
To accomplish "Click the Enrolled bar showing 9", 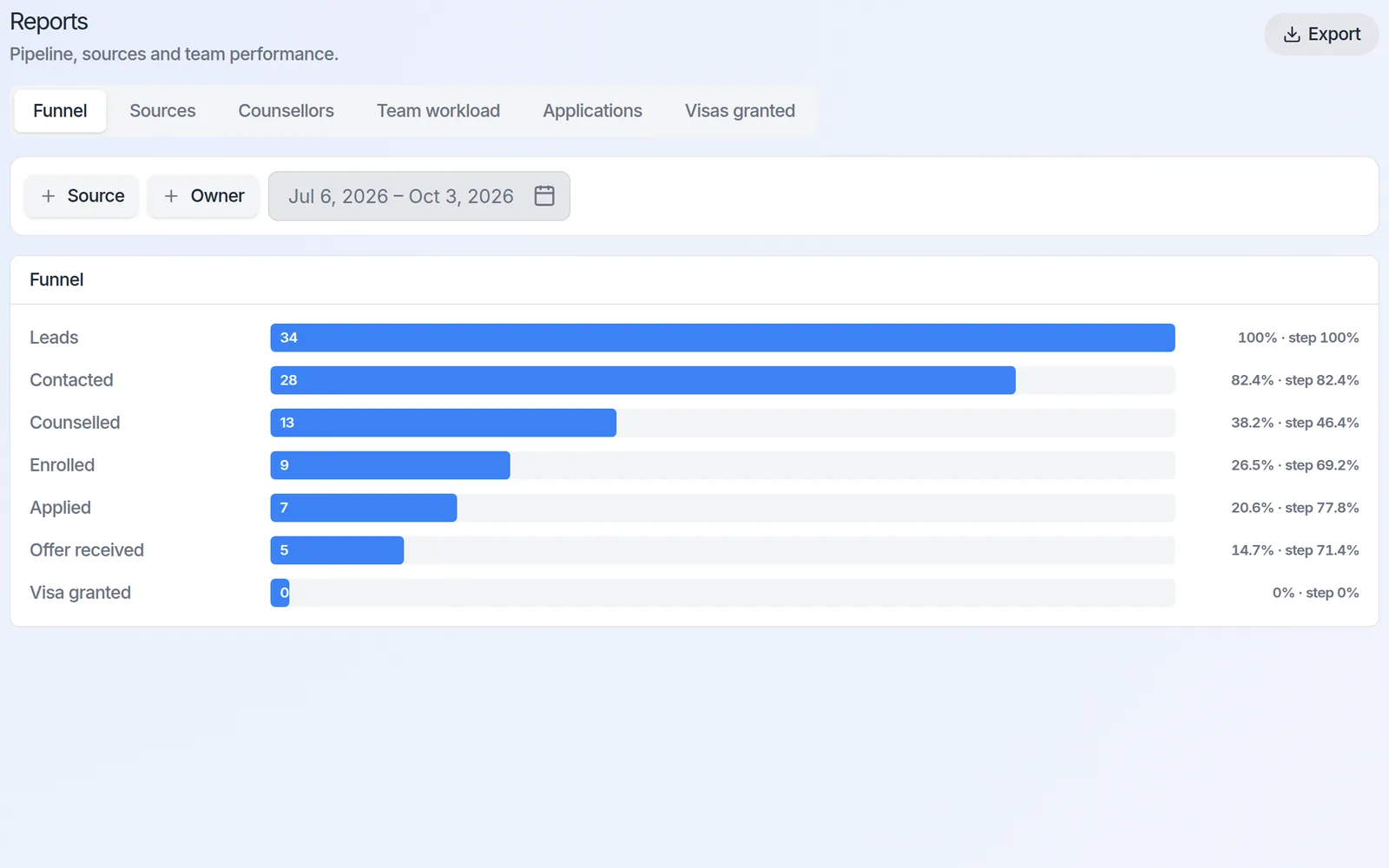I will [x=390, y=465].
